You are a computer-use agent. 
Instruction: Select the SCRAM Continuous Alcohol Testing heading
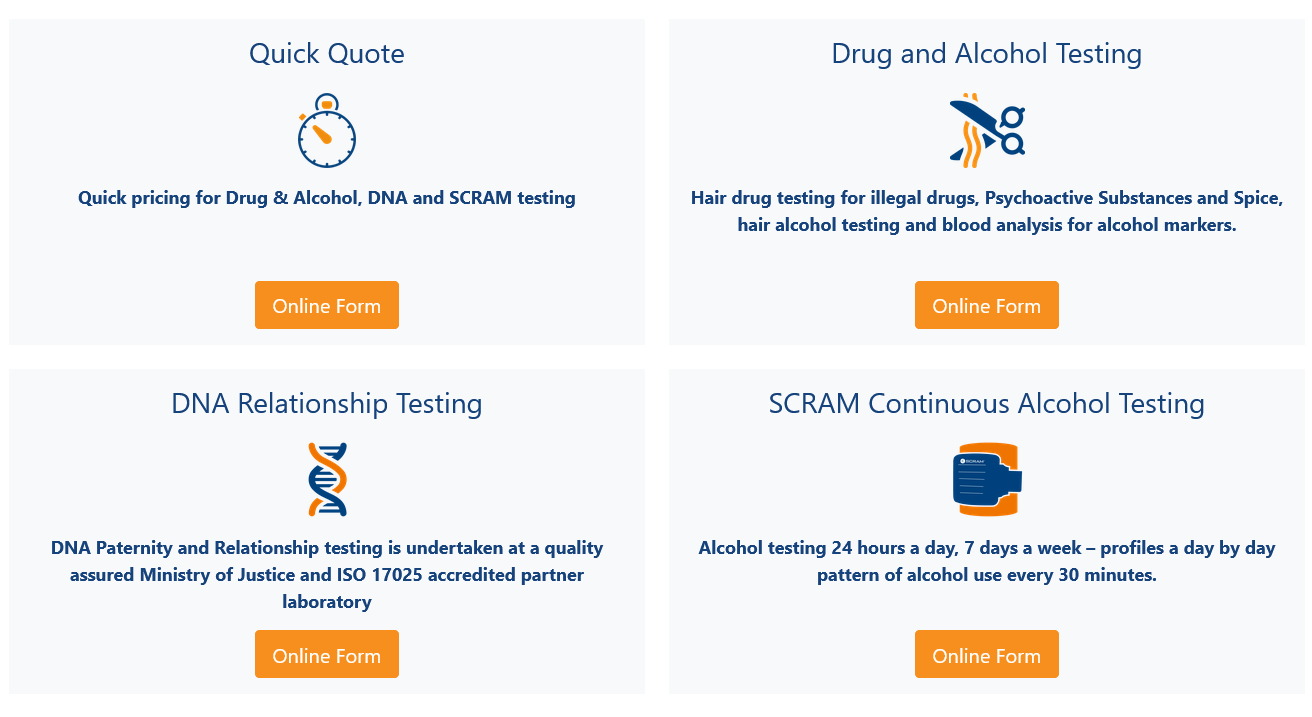[986, 403]
